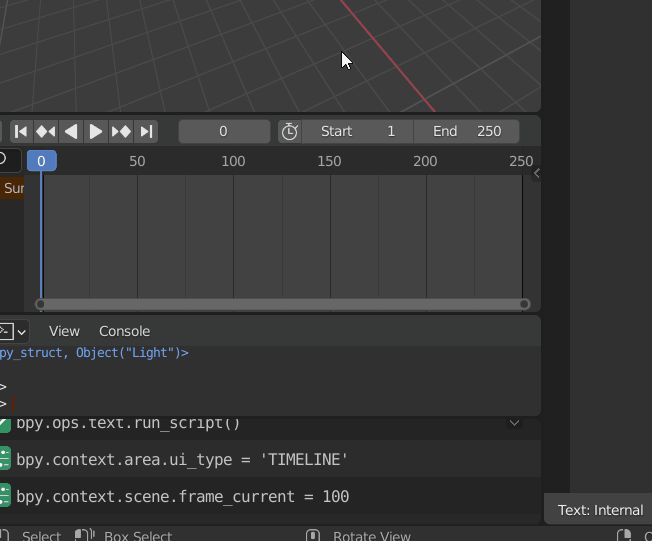Open the console View menu
652x541 pixels.
(x=64, y=331)
